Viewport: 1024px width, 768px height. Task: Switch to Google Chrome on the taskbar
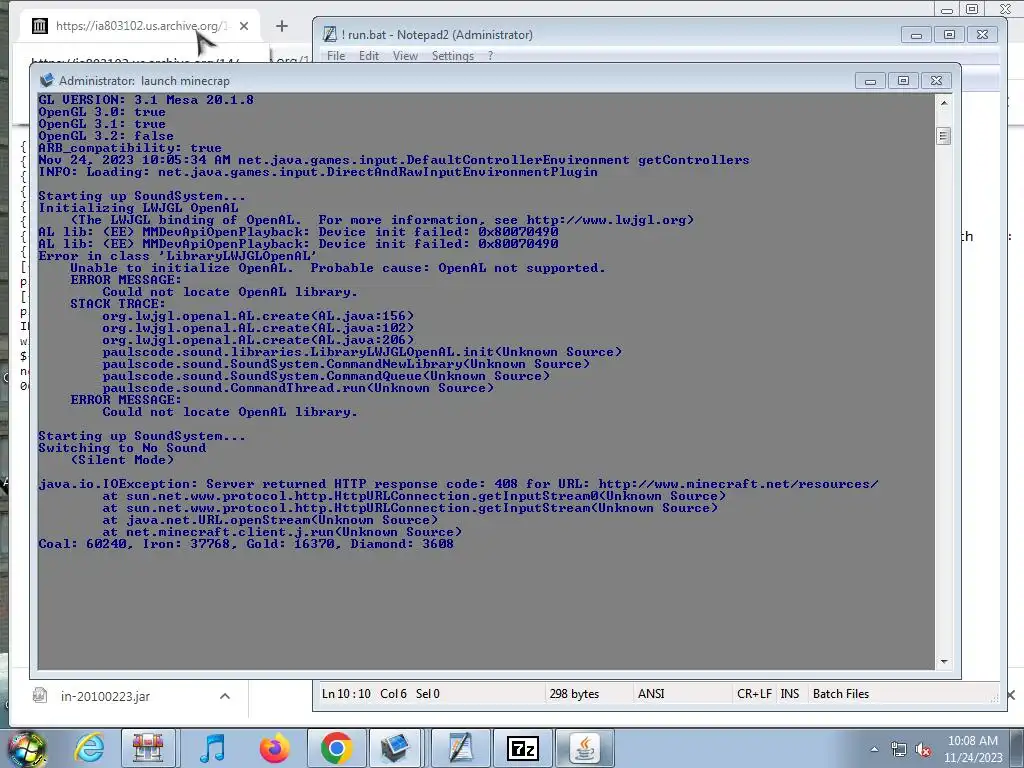pyautogui.click(x=336, y=748)
